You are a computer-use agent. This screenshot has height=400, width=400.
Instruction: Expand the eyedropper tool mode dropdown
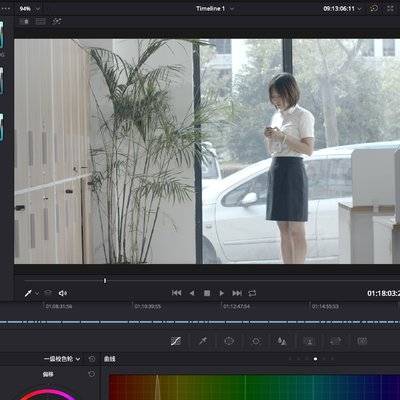click(37, 293)
